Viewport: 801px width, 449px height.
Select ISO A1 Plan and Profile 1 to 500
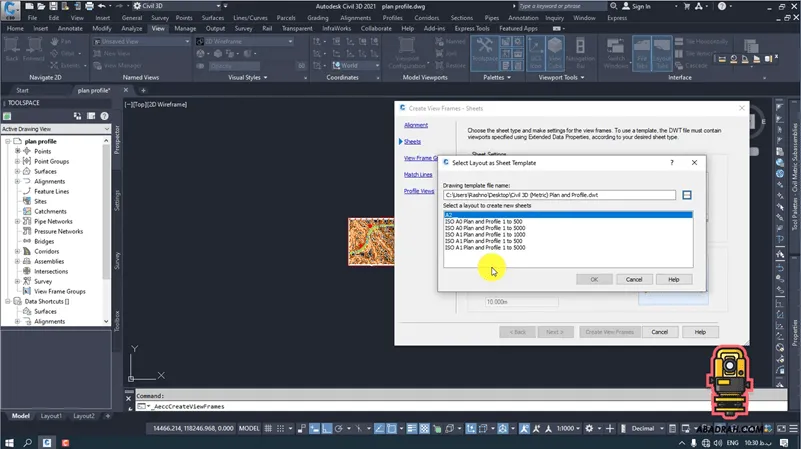483,241
